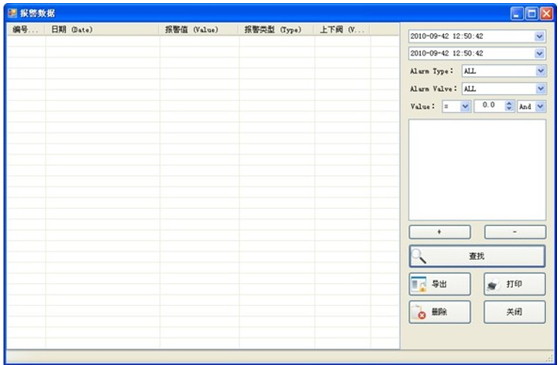This screenshot has height=365, width=558.
Task: Open the Value comparison operator dropdown
Action: [x=465, y=106]
